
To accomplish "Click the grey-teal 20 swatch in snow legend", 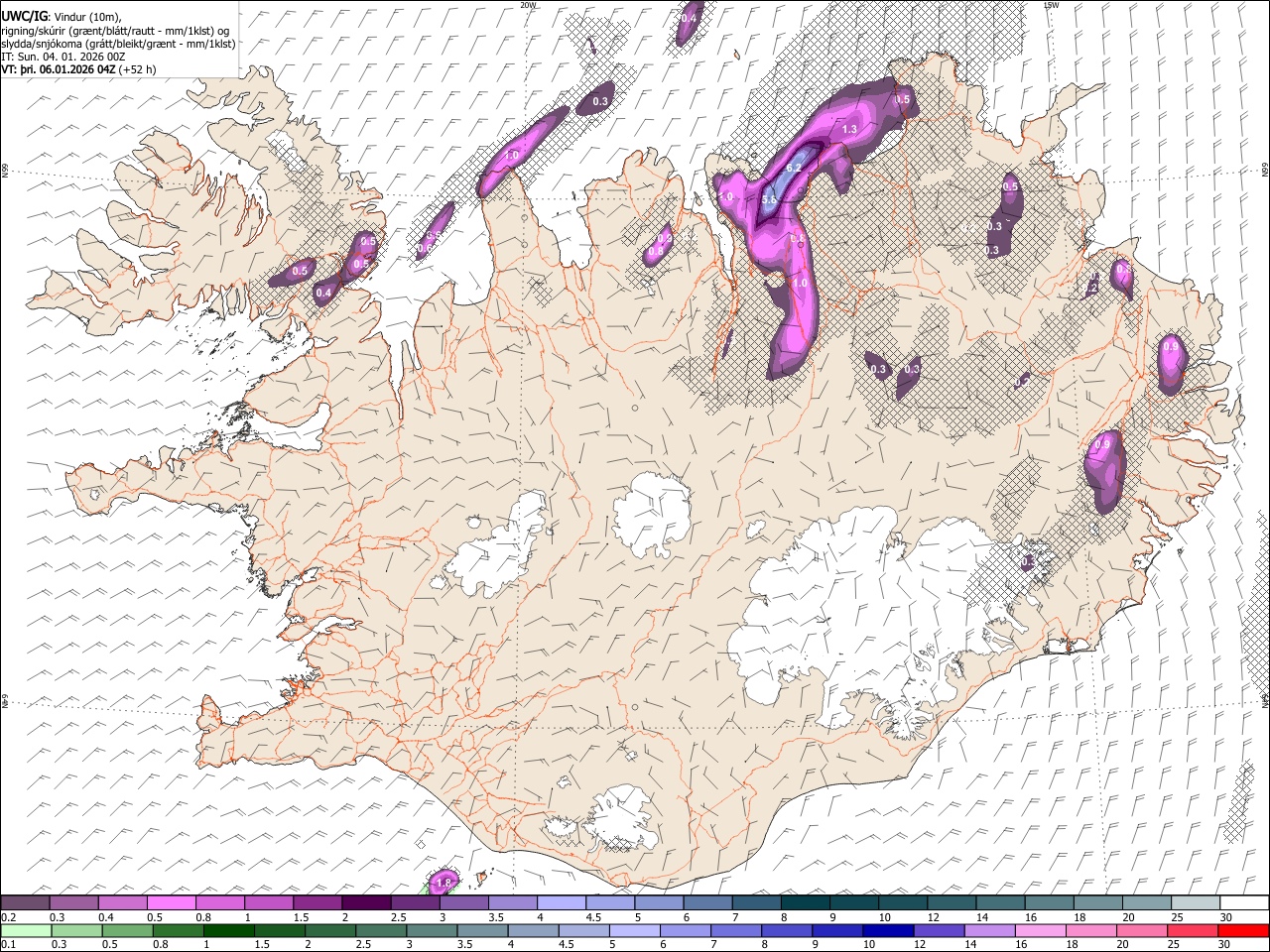I will tap(1146, 902).
